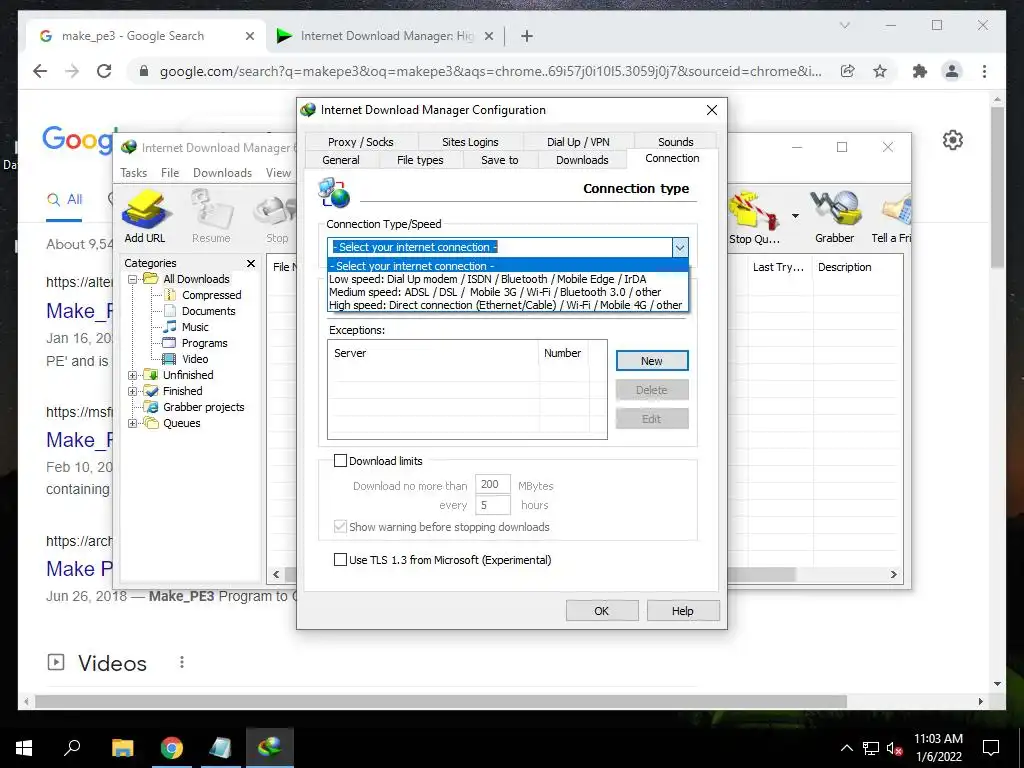Click the muted volume tray icon
1024x768 pixels.
click(x=894, y=748)
